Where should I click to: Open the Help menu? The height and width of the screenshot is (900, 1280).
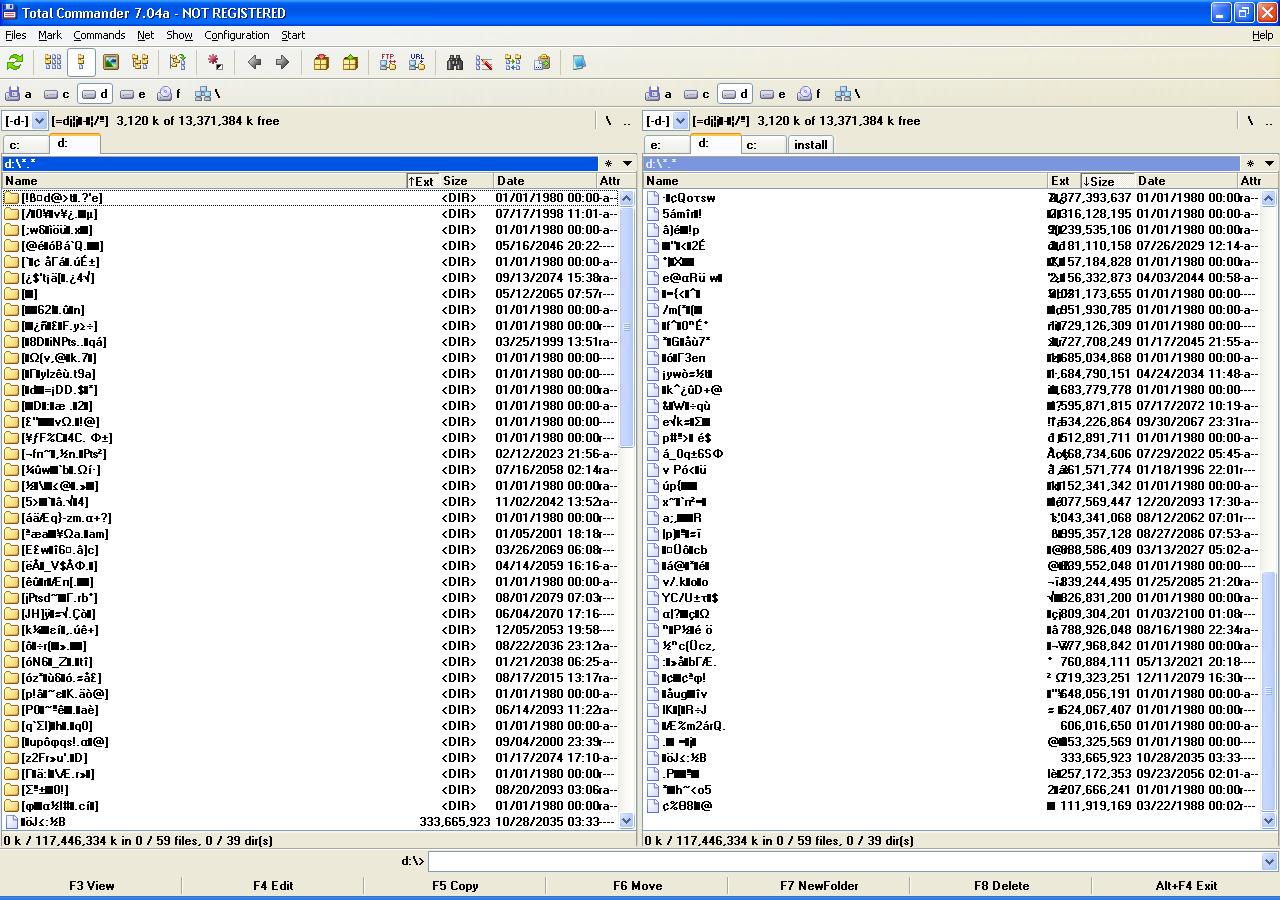pyautogui.click(x=1263, y=35)
